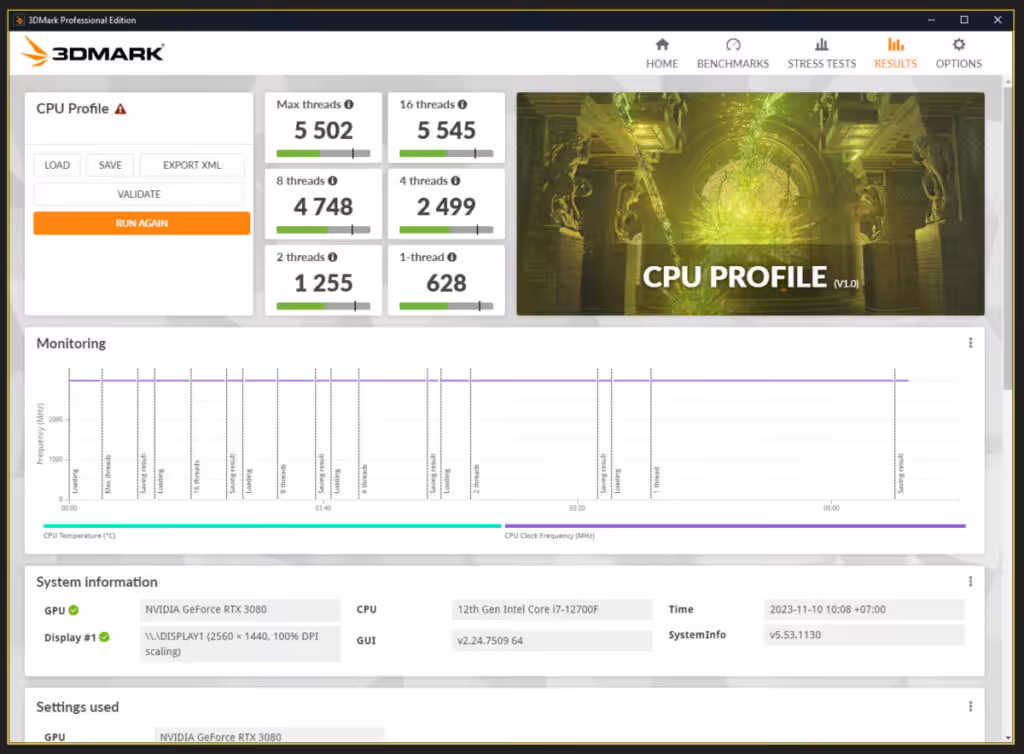This screenshot has height=754, width=1024.
Task: Click the GPU green check status icon
Action: click(74, 610)
